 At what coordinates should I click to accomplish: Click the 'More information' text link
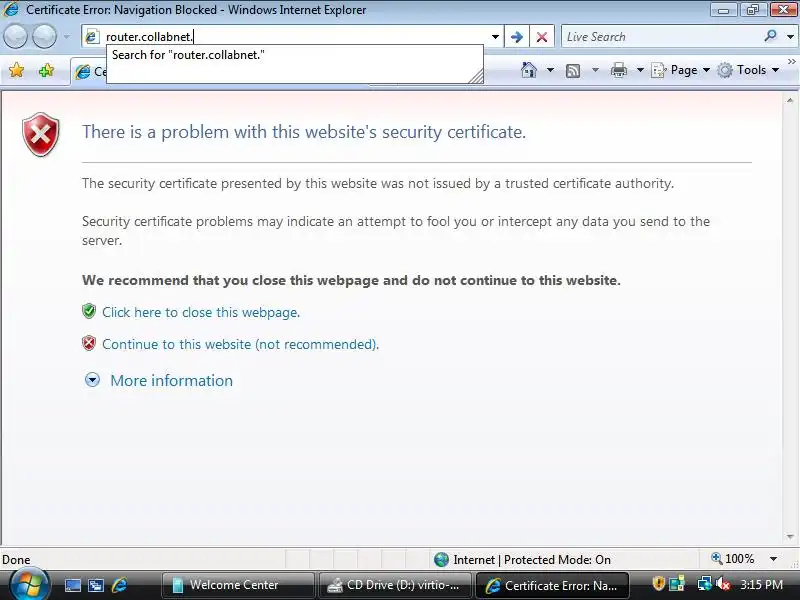click(x=171, y=381)
